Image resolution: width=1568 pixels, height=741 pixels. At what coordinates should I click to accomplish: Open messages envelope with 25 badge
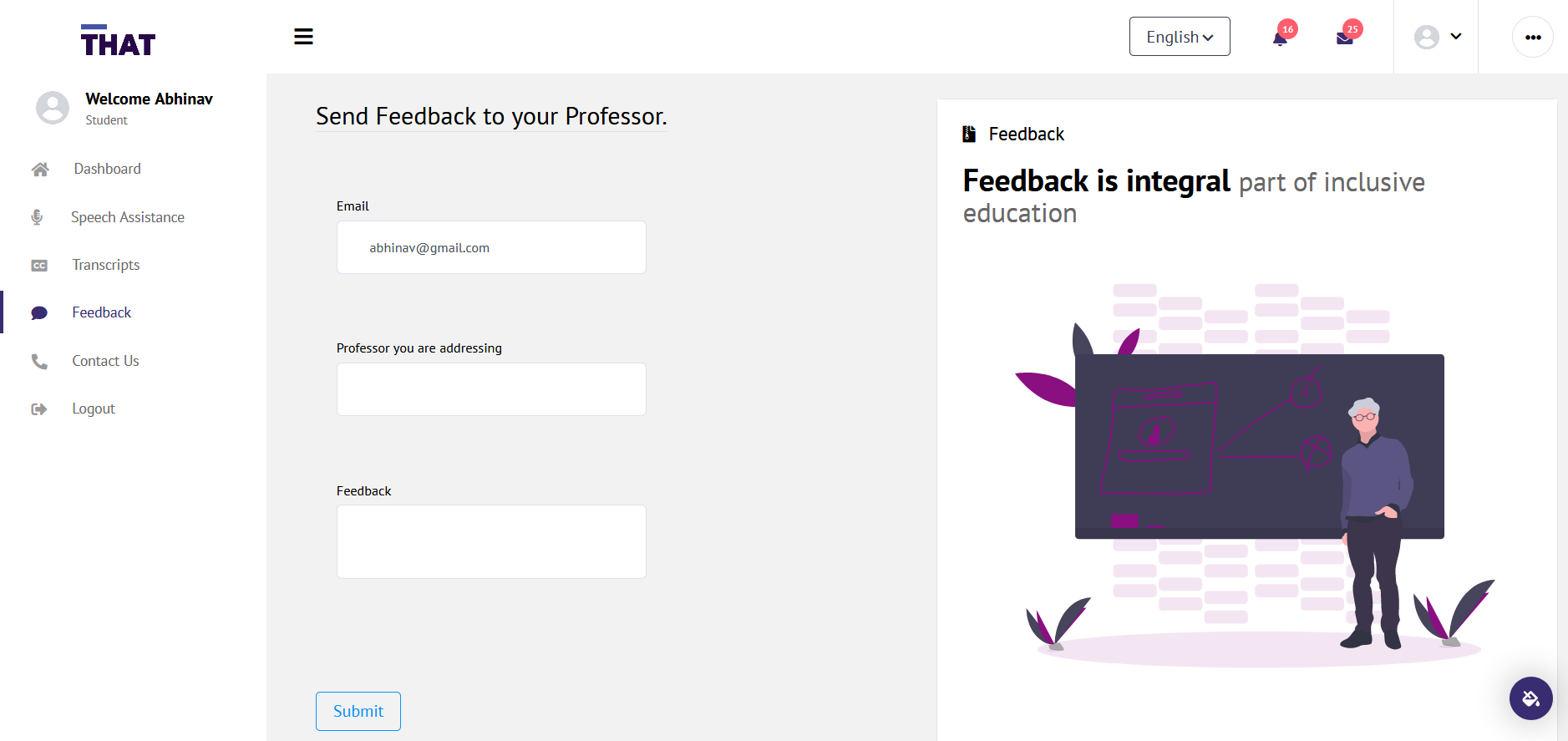[x=1345, y=37]
